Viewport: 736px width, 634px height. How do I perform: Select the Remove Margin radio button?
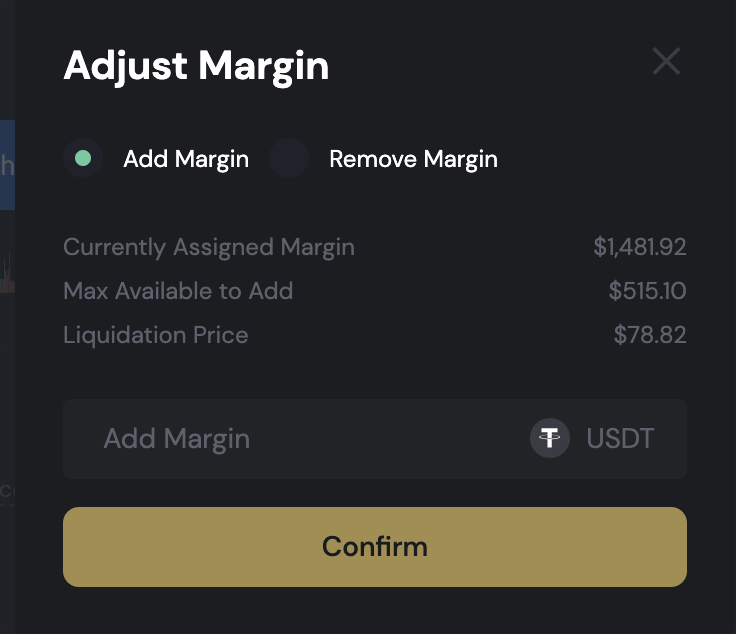(289, 158)
